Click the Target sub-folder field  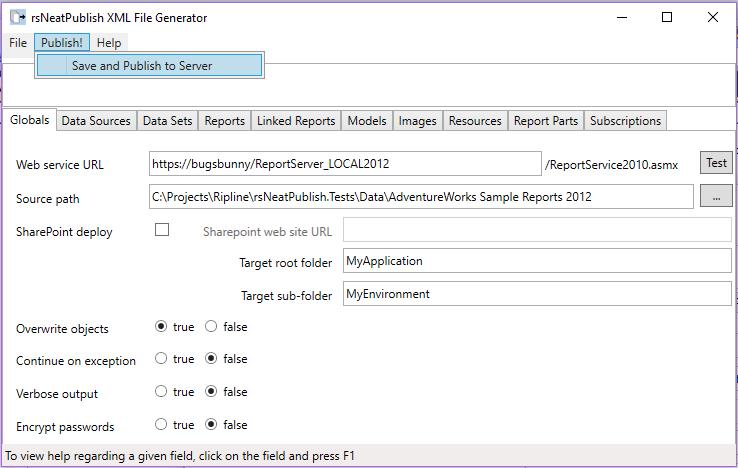[x=537, y=294]
